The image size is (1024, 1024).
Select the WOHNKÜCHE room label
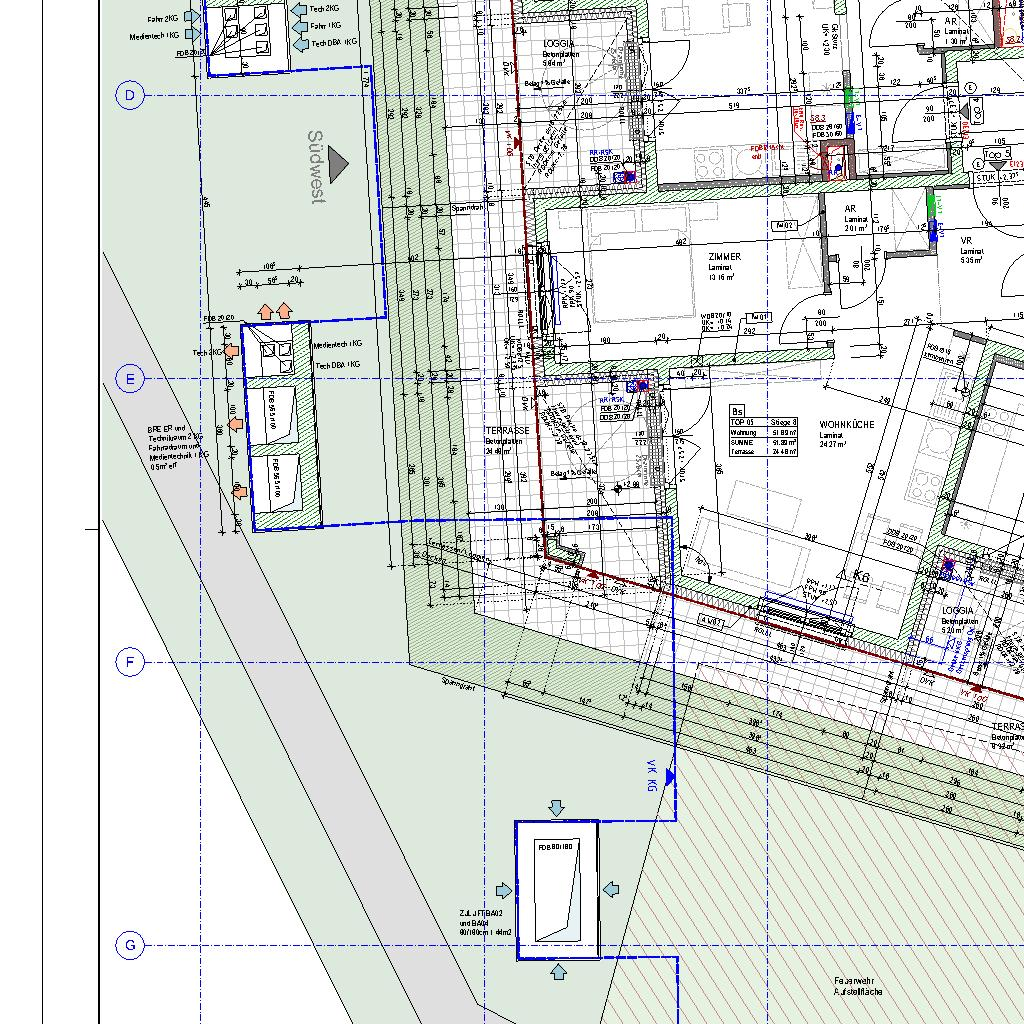click(x=846, y=434)
